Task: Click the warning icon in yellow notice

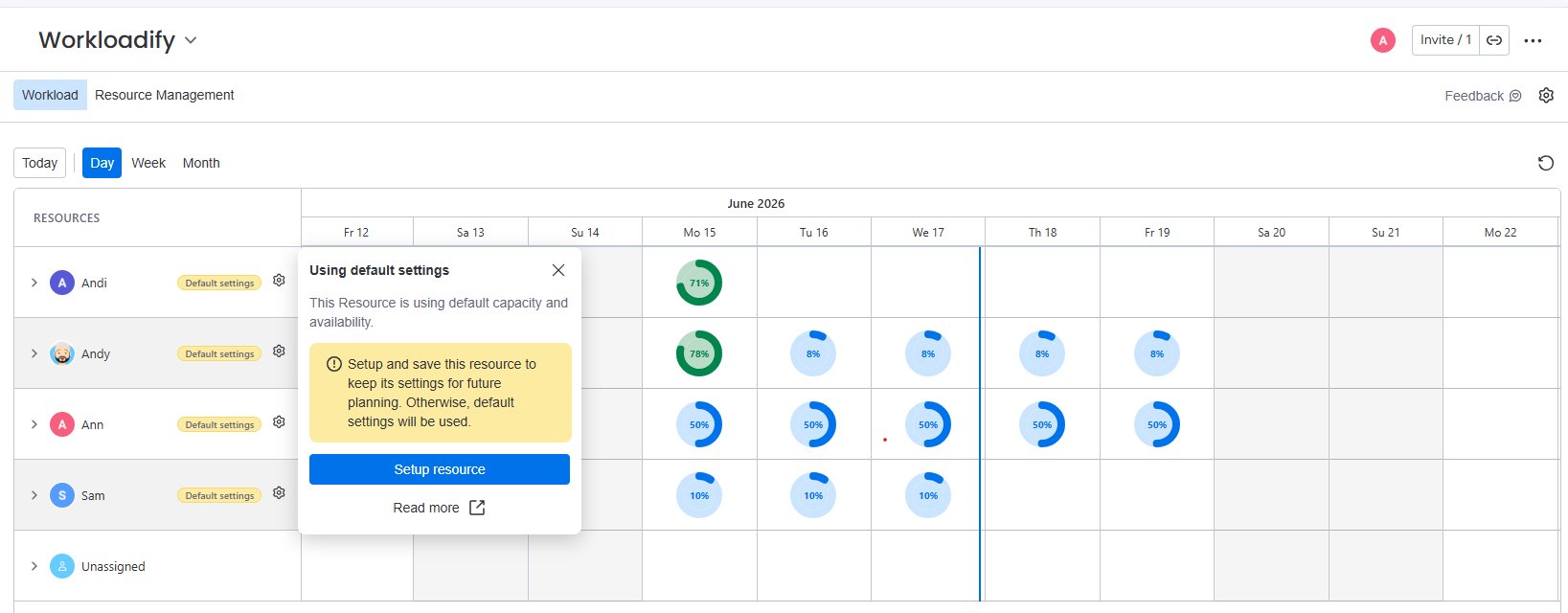Action: point(334,364)
